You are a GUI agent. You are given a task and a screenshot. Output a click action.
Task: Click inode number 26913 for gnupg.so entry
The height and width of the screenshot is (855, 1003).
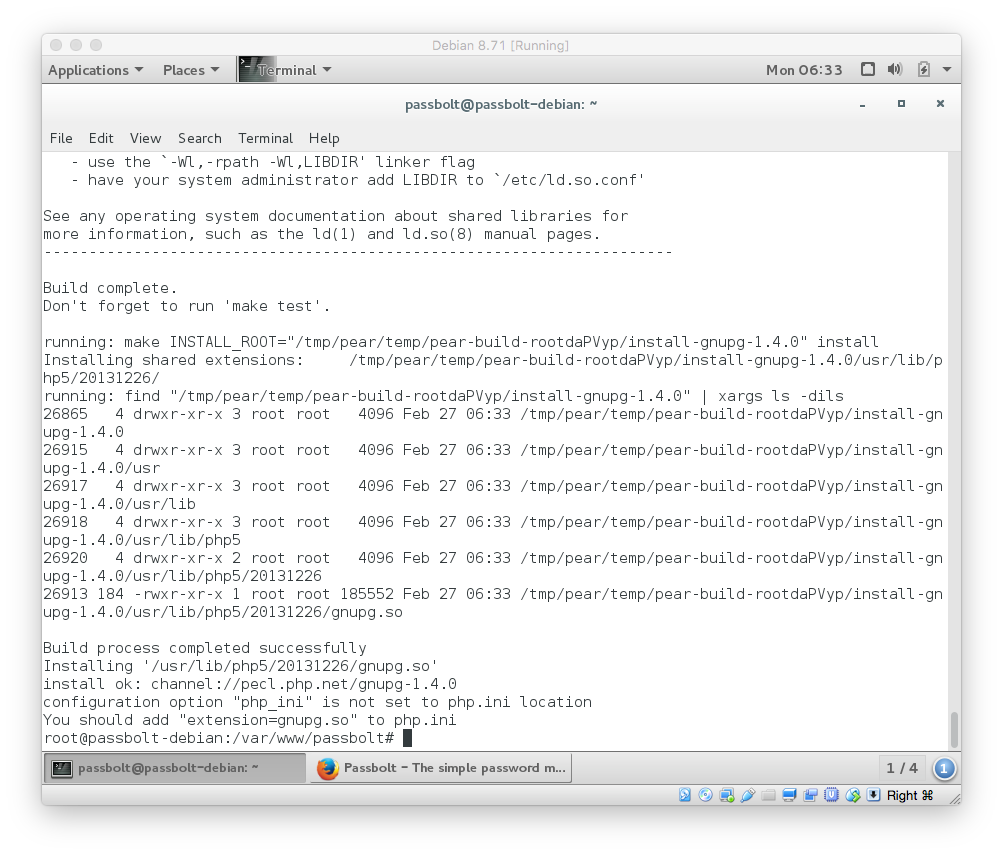click(65, 594)
